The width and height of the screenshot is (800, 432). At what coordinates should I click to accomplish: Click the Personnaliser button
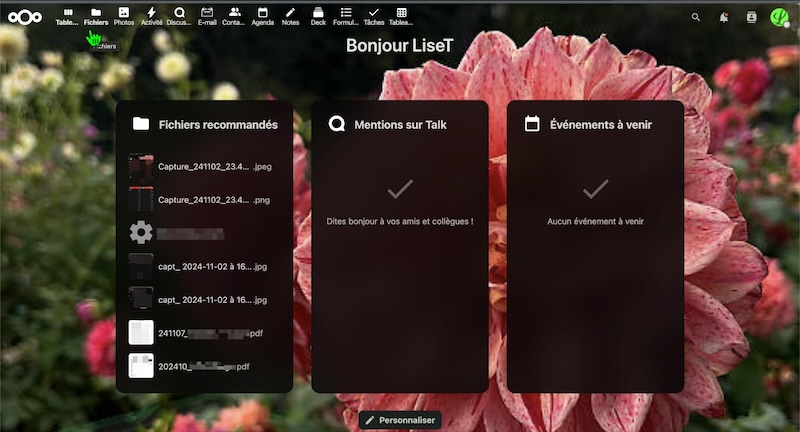400,421
